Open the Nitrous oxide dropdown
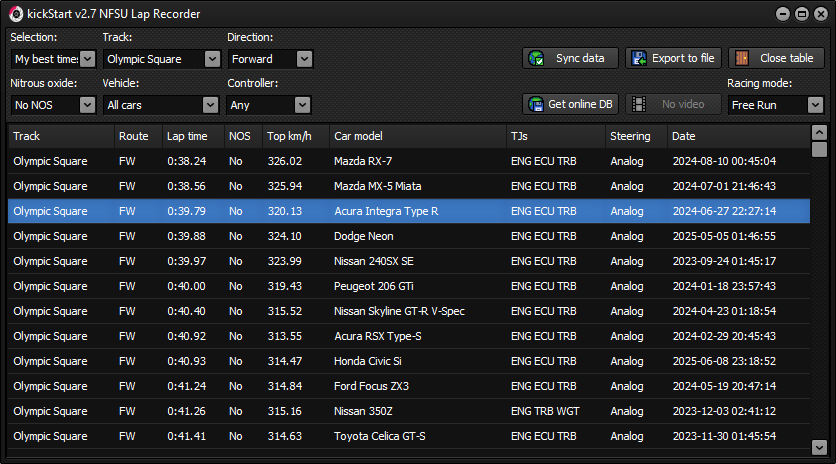The height and width of the screenshot is (464, 836). (x=53, y=105)
